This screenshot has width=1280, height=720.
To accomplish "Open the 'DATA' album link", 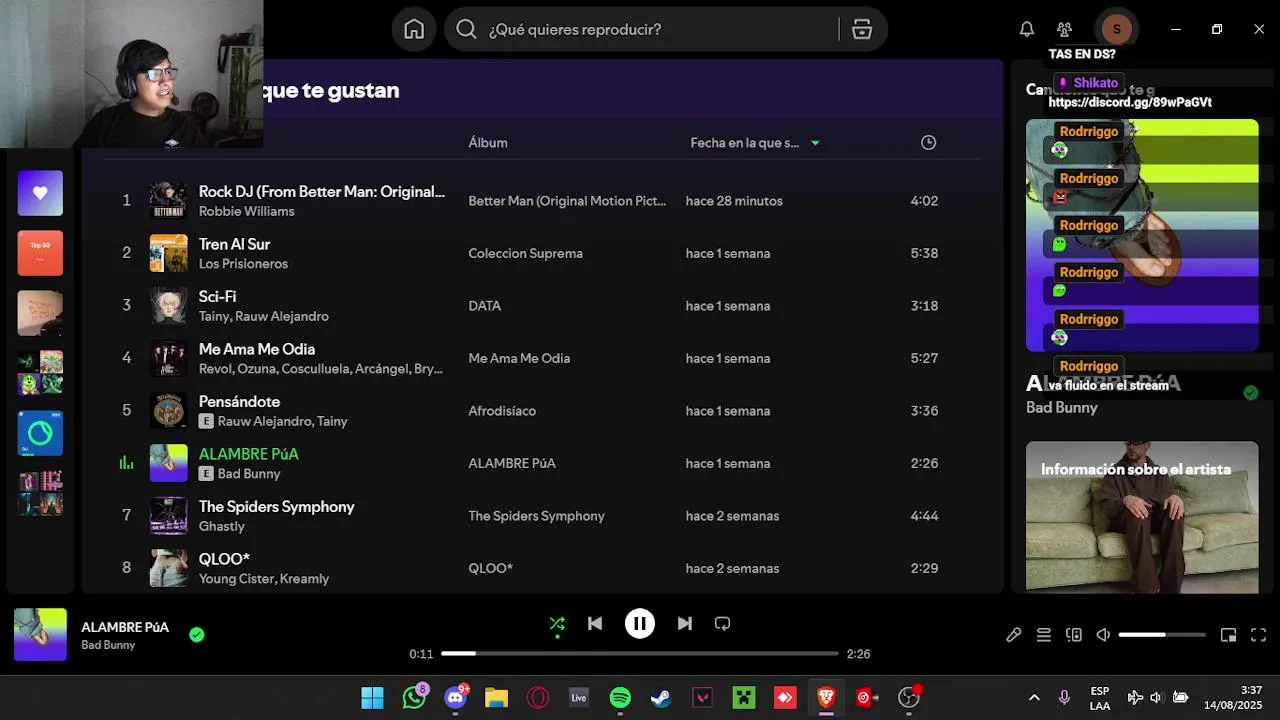I will [485, 306].
